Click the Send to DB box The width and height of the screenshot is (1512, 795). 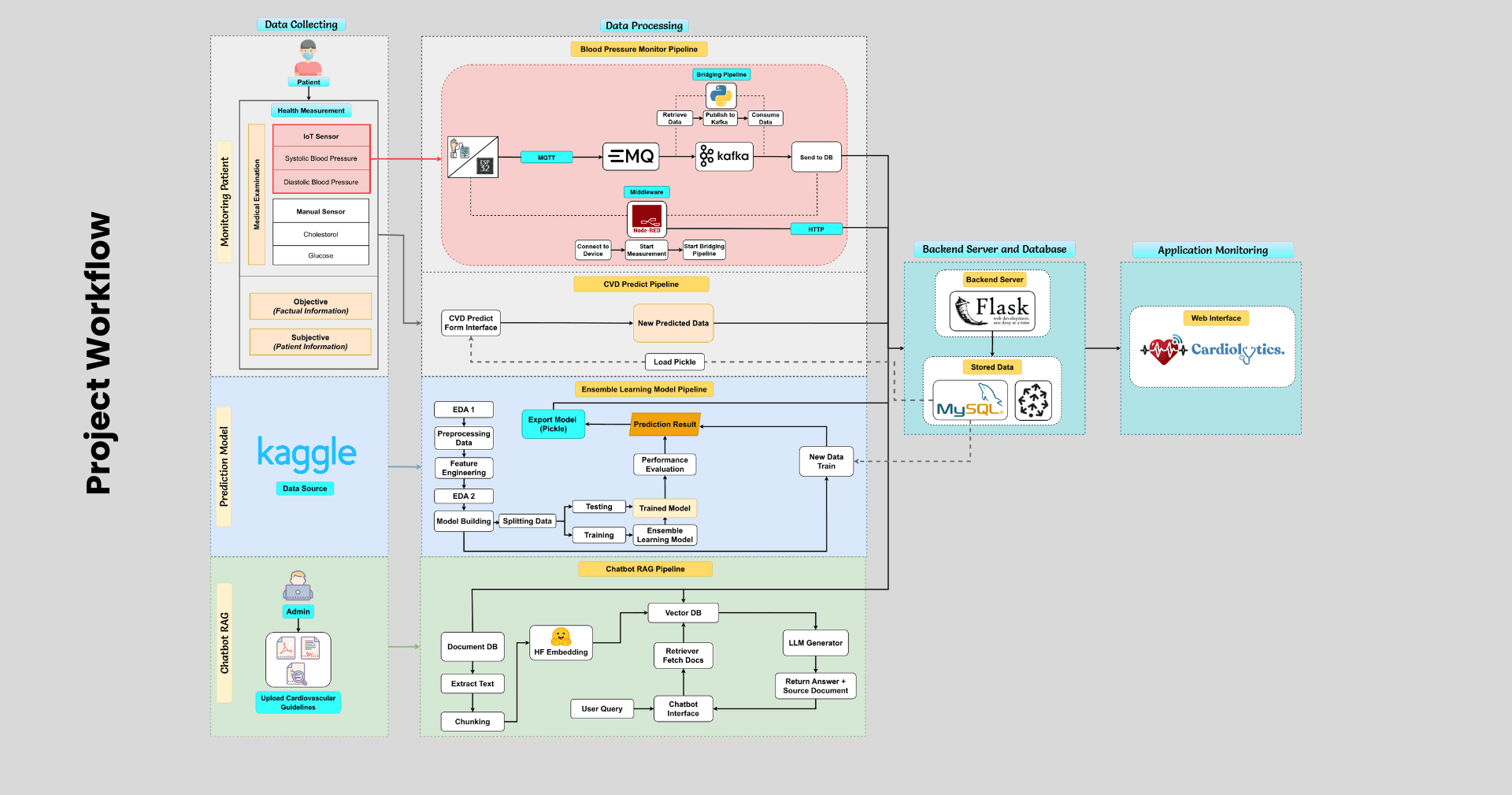click(x=816, y=158)
